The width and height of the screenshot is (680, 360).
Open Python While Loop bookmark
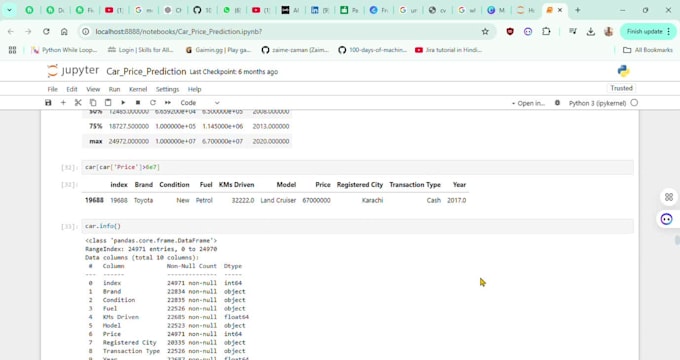click(64, 50)
